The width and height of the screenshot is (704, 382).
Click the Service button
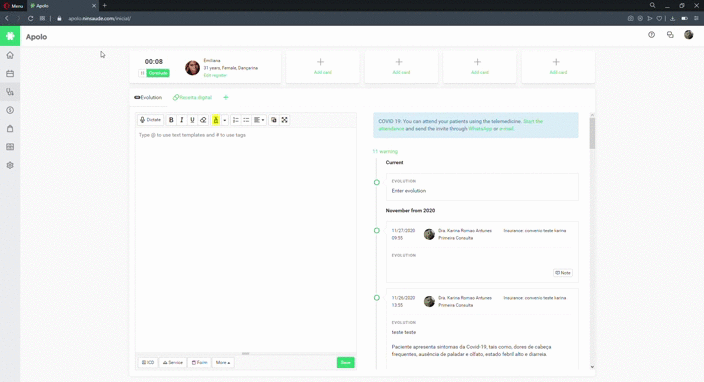point(172,362)
